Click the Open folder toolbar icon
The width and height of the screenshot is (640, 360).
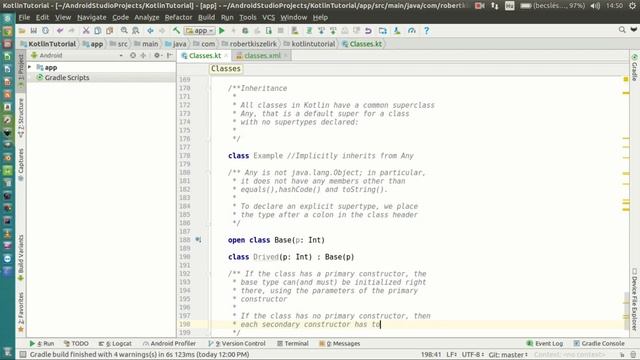tap(22, 31)
